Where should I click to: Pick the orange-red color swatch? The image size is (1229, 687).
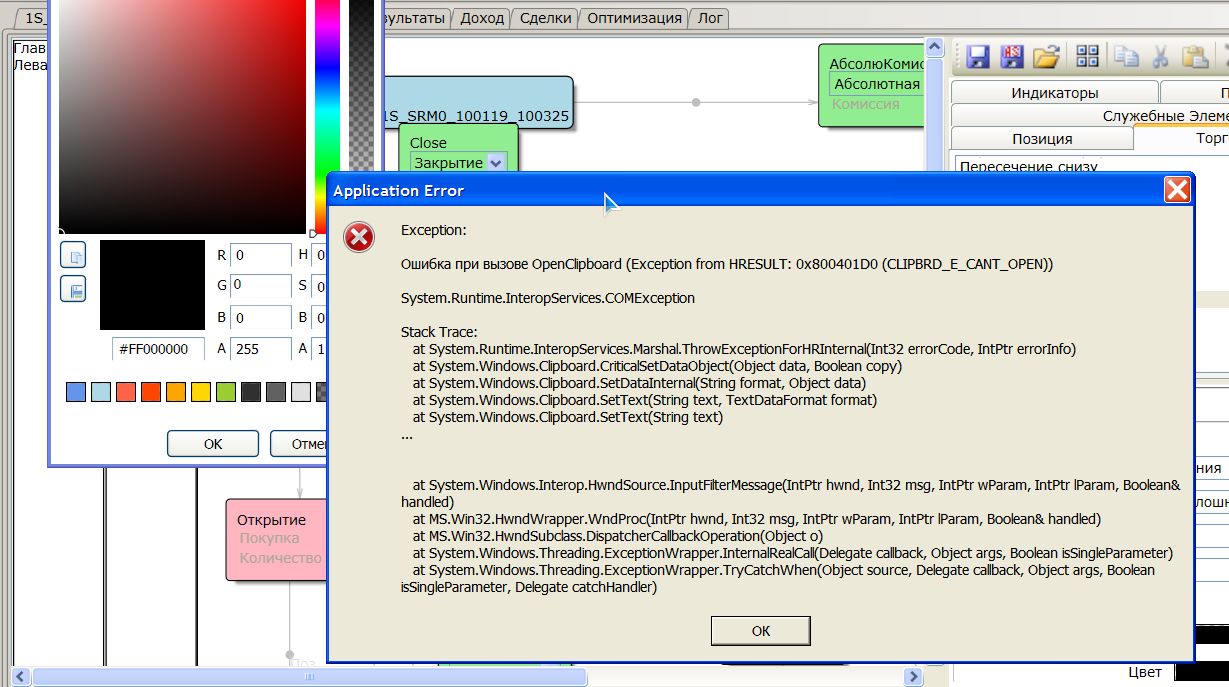coord(151,392)
